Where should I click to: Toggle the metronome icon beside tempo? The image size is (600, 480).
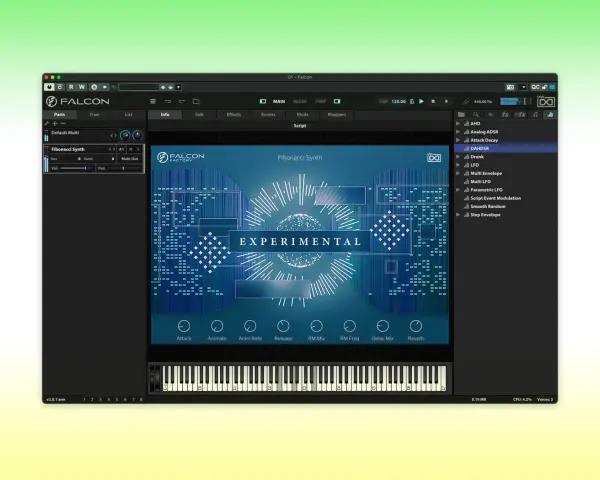pyautogui.click(x=412, y=101)
